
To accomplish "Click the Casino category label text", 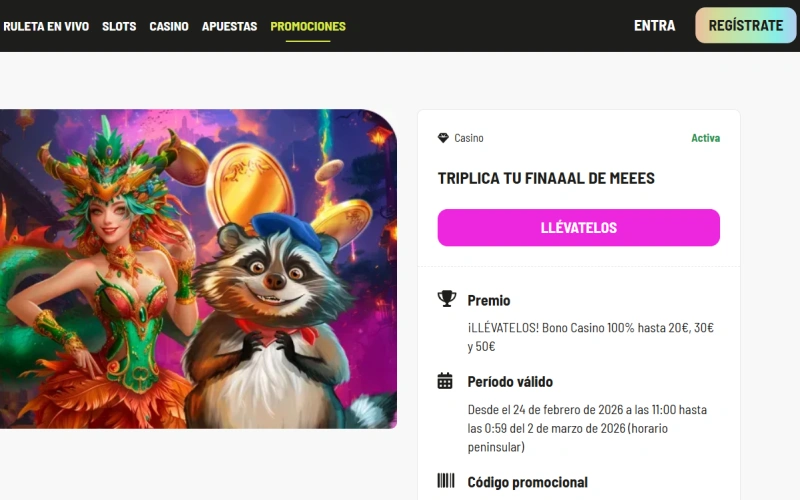I will (469, 138).
